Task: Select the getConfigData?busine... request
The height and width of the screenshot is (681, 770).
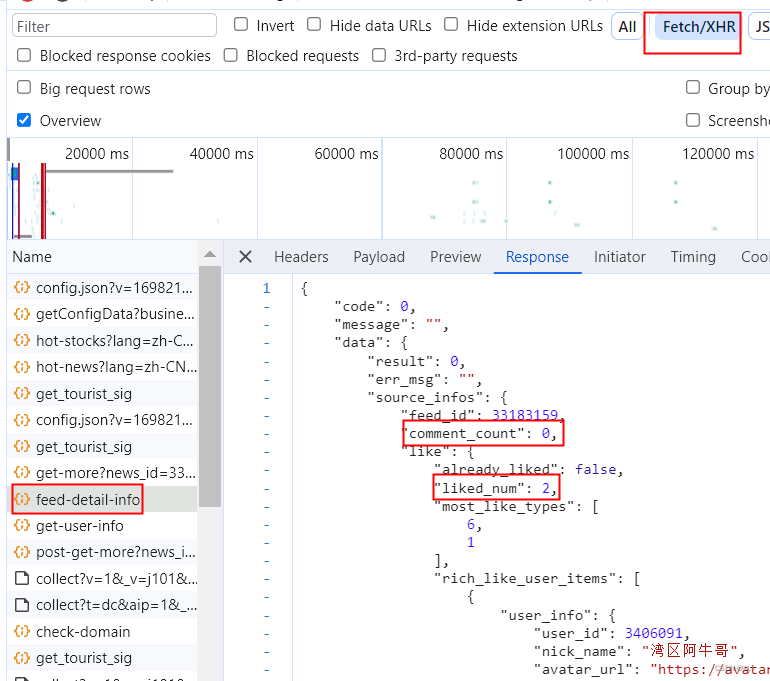Action: [x=103, y=314]
